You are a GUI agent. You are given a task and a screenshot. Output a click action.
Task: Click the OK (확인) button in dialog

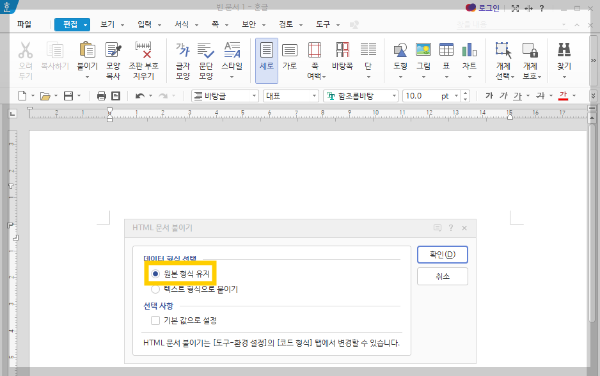tap(442, 255)
